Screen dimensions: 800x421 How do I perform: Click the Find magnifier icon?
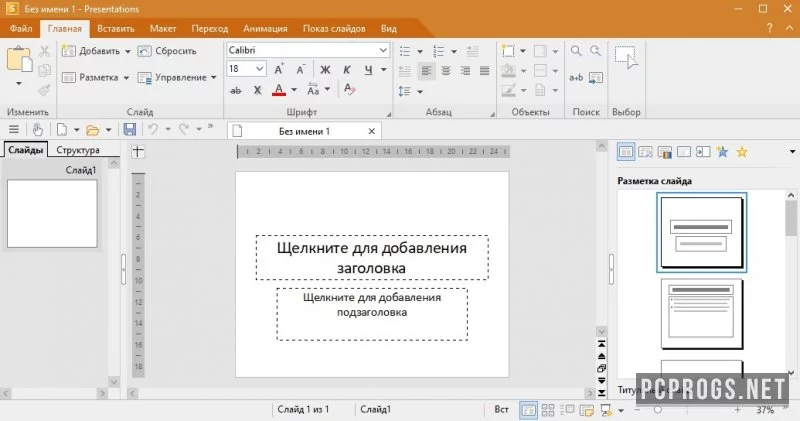(576, 51)
